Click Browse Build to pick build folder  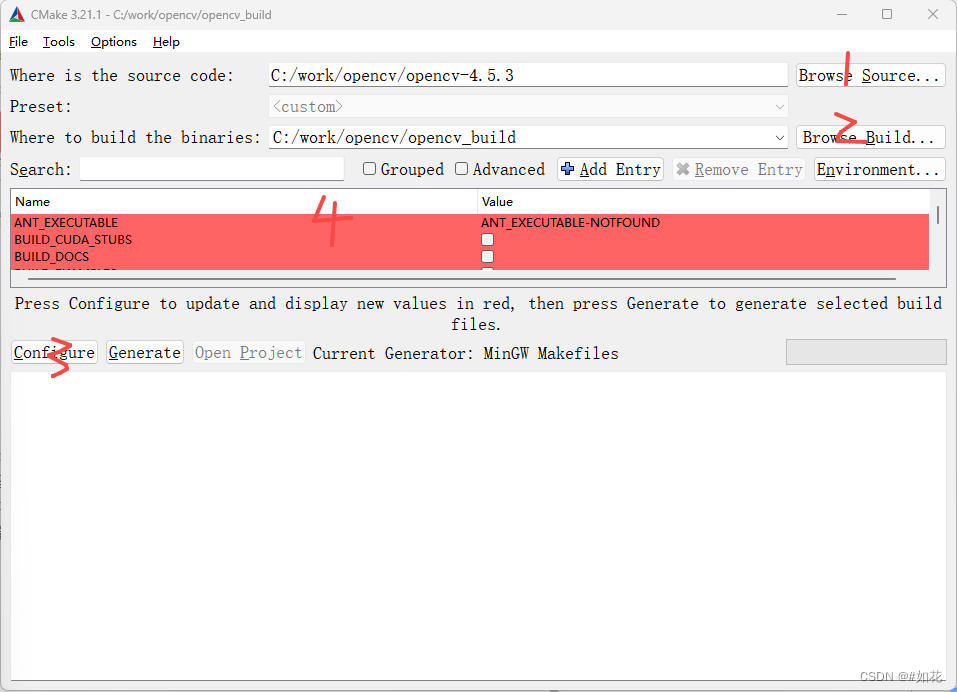click(866, 137)
